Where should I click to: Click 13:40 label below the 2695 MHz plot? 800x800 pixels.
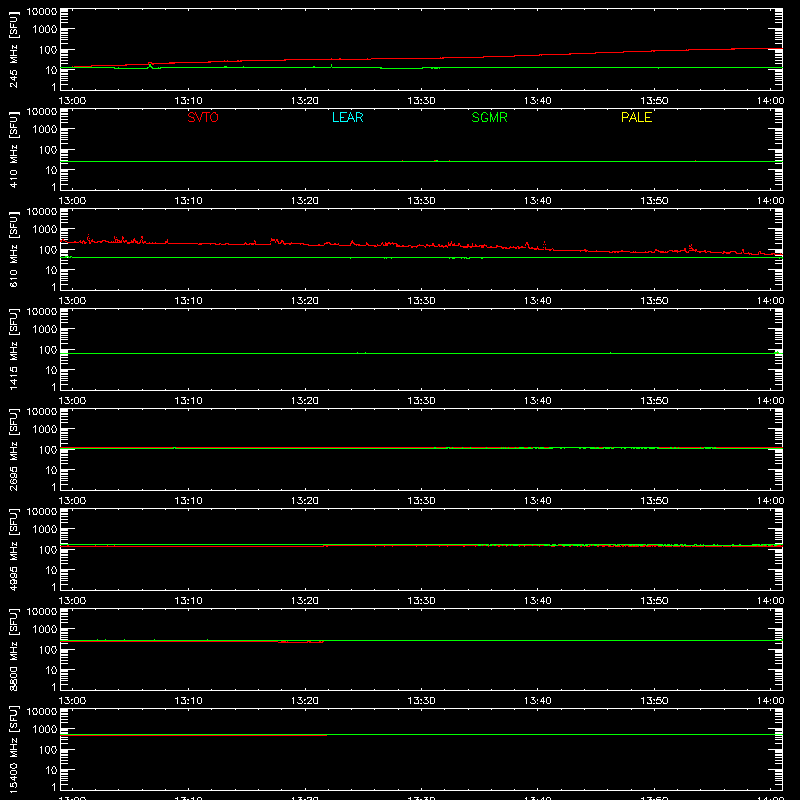tap(538, 501)
